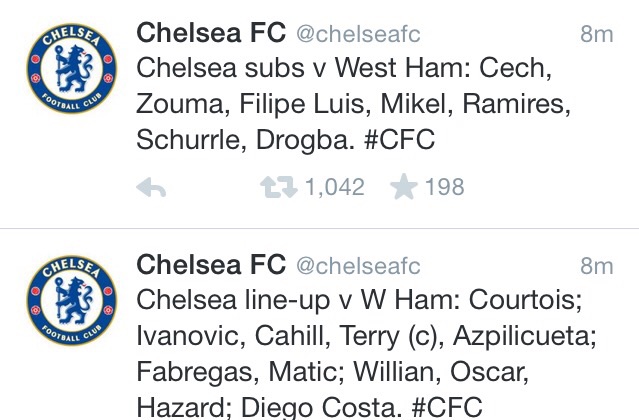639x420 pixels.
Task: Open Chelsea crest avatar on line-up tweet
Action: pyautogui.click(x=72, y=301)
